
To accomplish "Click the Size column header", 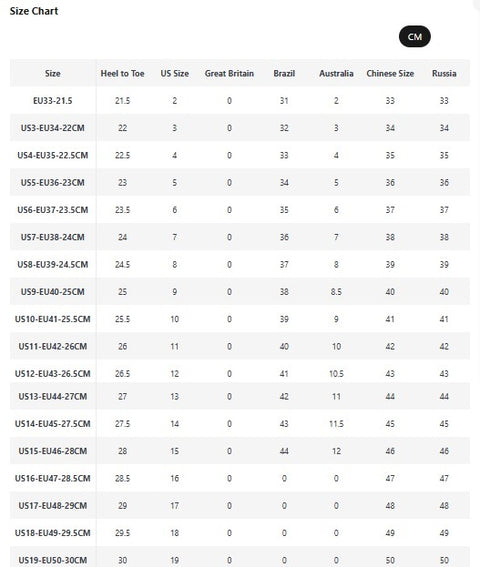I will 53,73.
